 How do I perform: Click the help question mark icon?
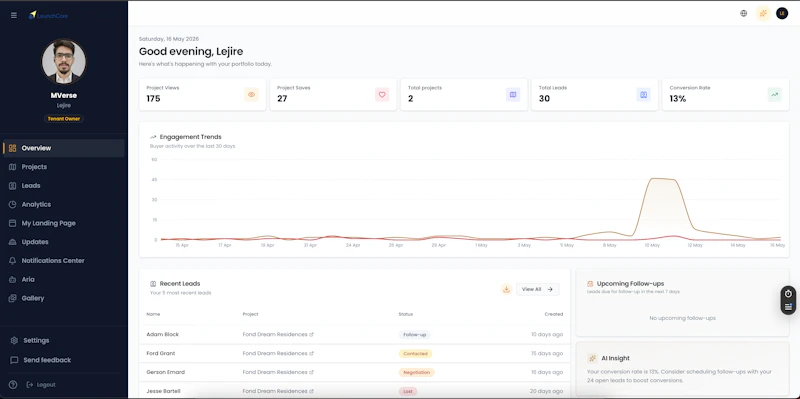13,385
